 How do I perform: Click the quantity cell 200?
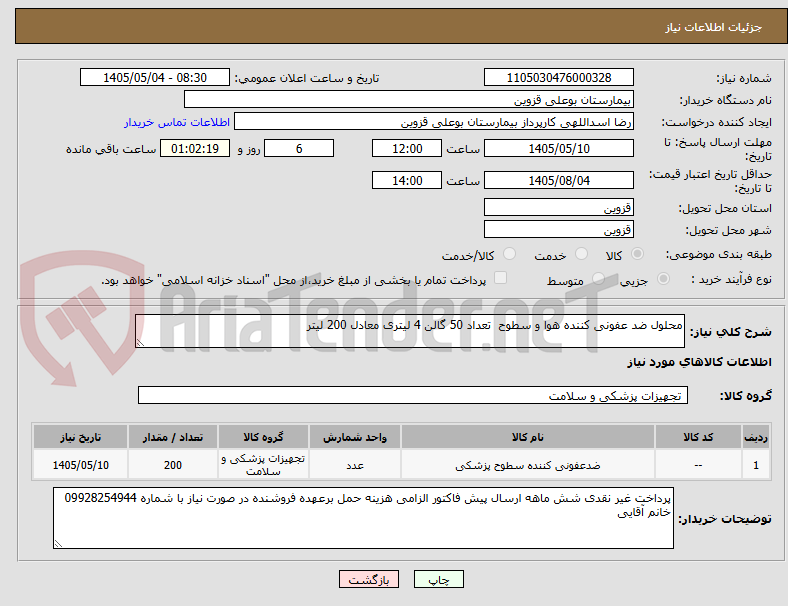172,465
